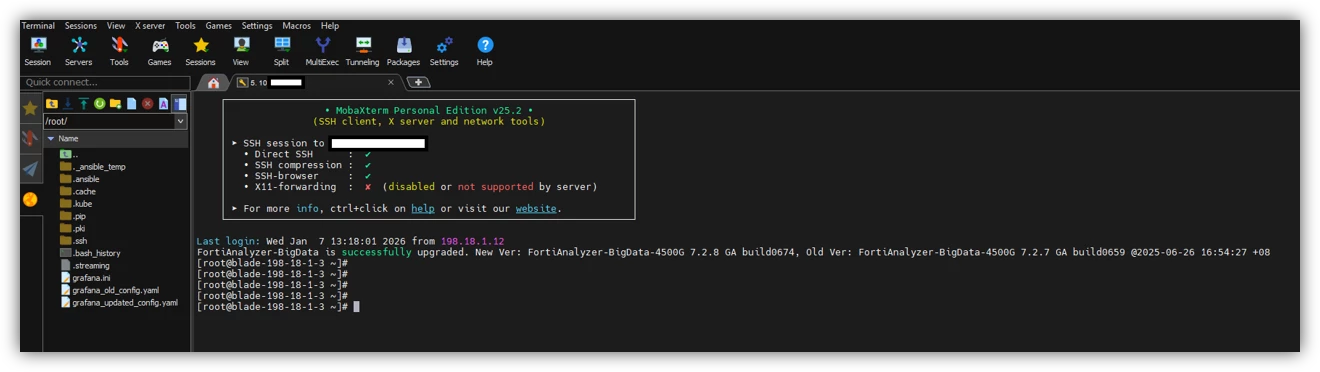Click the Help question mark icon
This screenshot has height=372, width=1320.
pyautogui.click(x=485, y=51)
